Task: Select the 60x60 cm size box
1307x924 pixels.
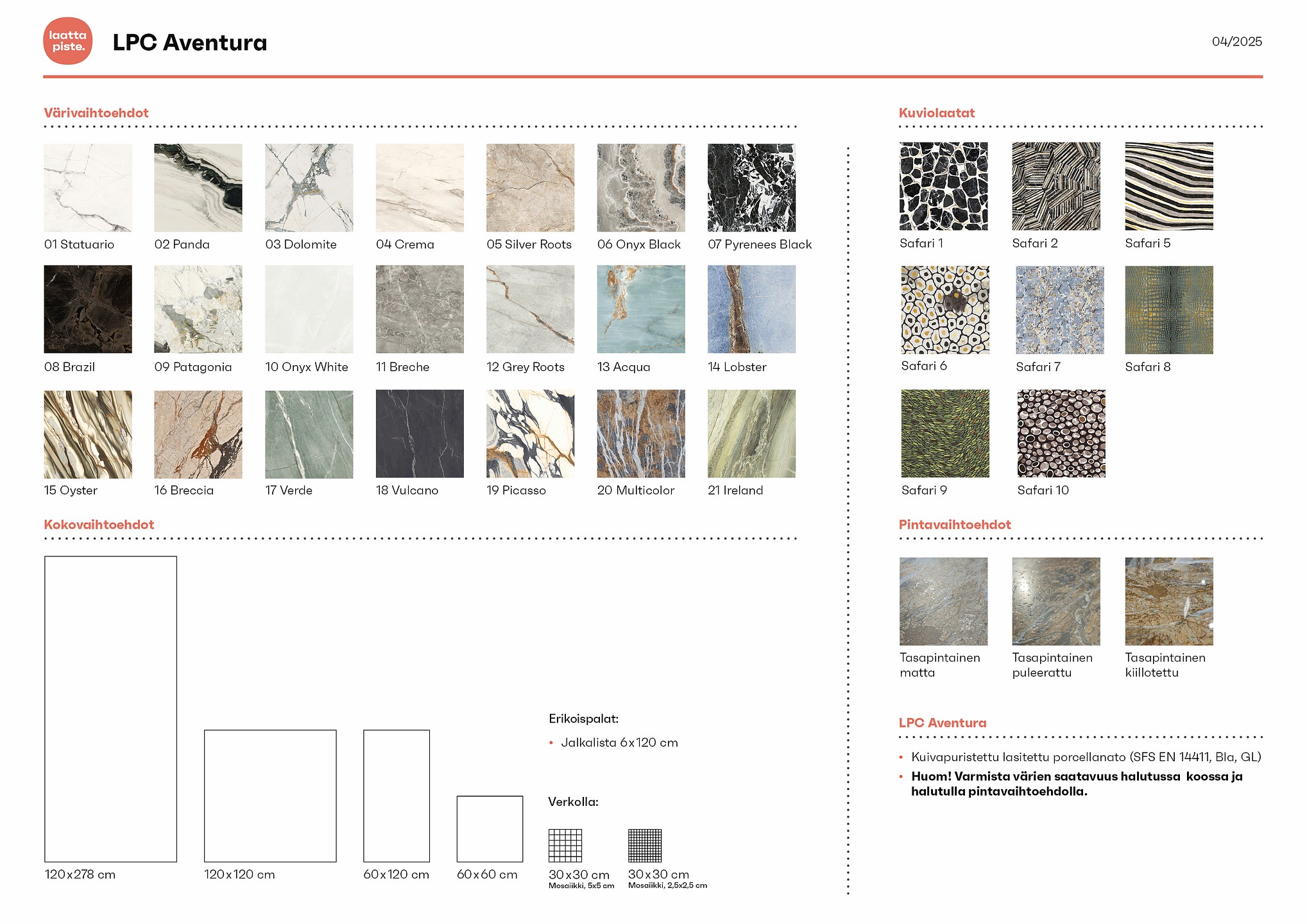Action: point(490,828)
